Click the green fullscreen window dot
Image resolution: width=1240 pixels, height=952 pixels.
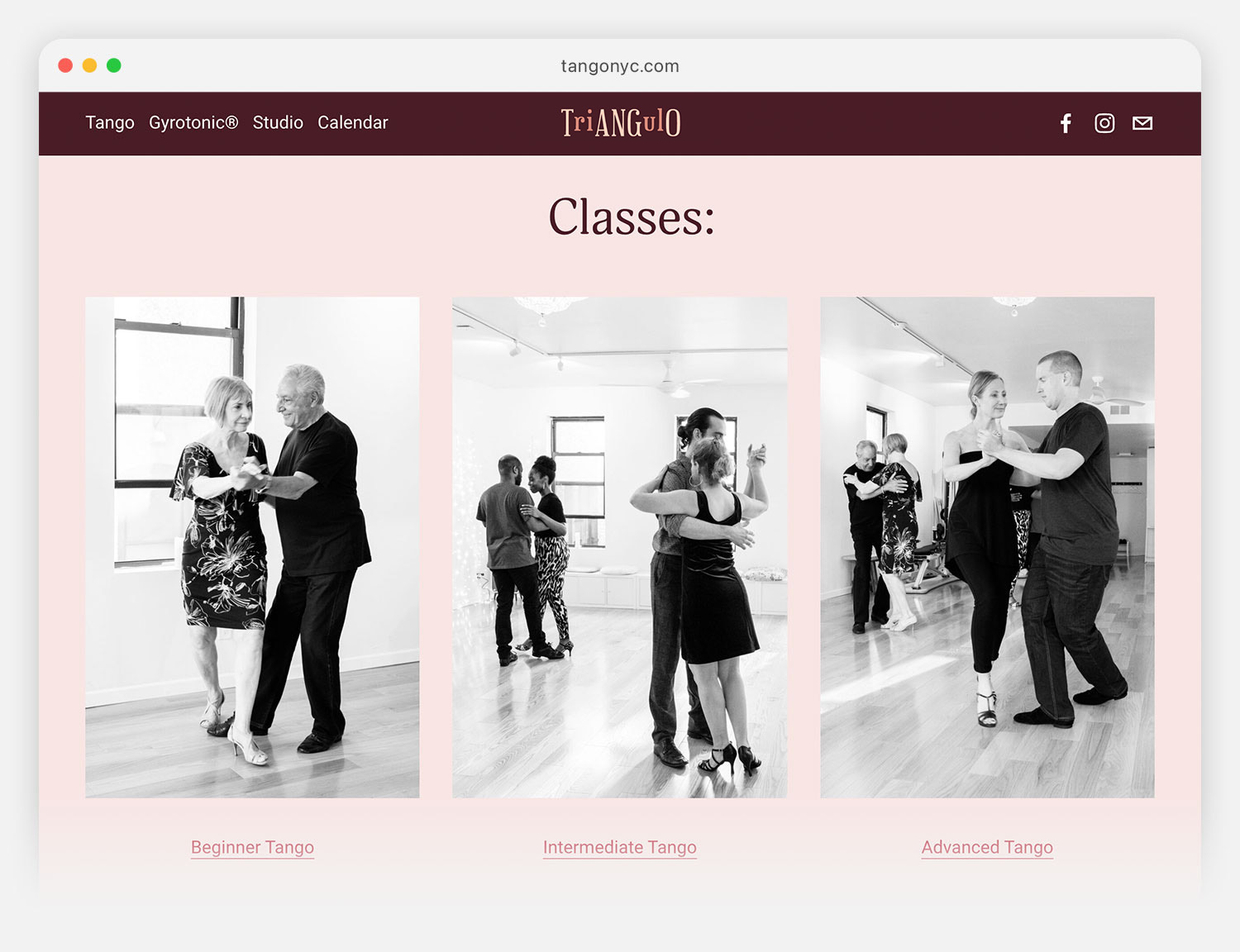[x=114, y=65]
